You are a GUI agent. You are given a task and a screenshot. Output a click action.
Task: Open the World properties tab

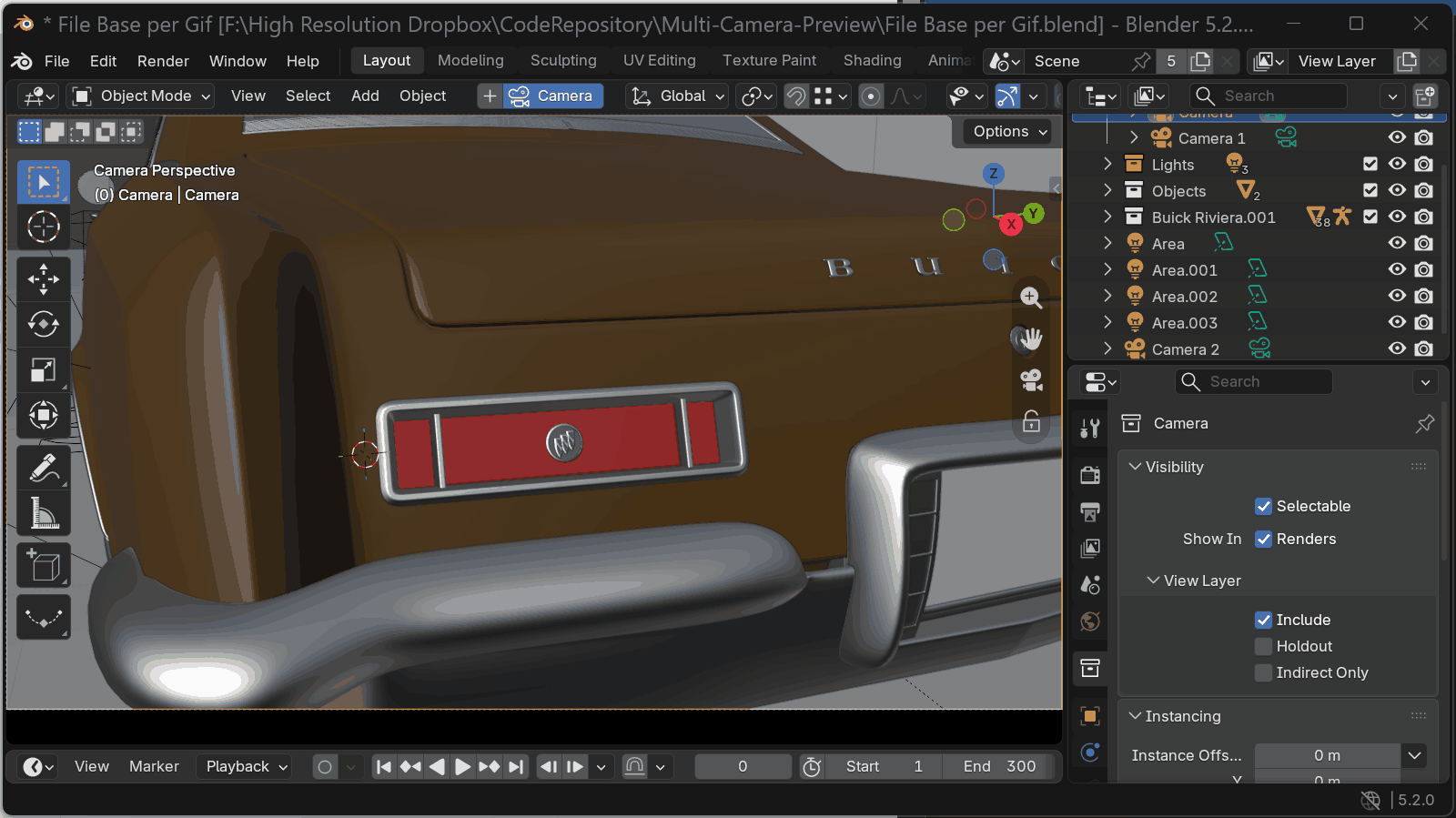[1090, 621]
